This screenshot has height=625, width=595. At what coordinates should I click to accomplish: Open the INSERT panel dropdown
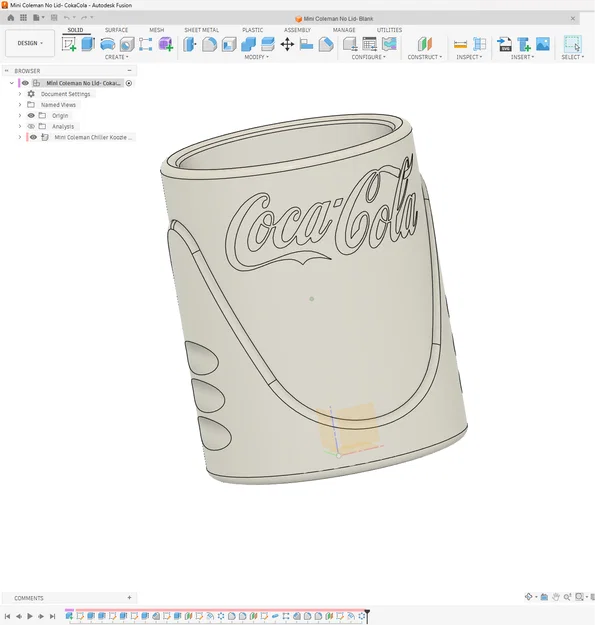[x=522, y=57]
